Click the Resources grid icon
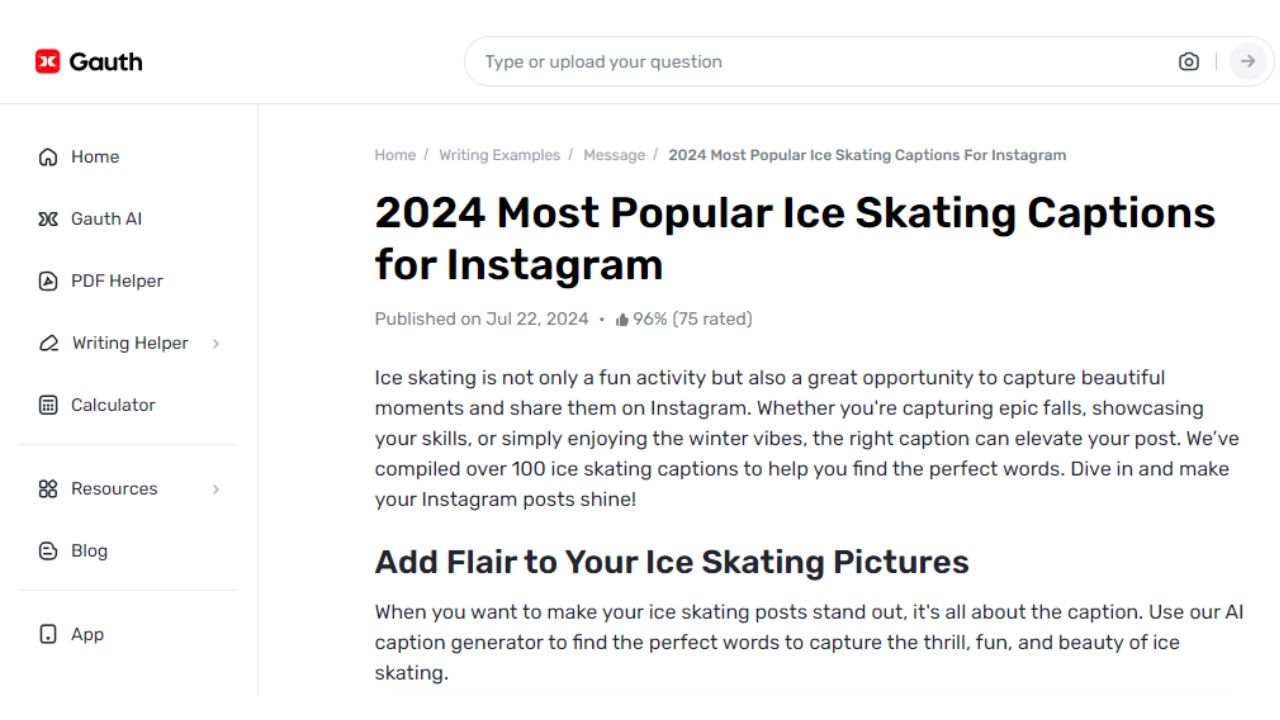Screen dimensions: 1280x720 47,488
